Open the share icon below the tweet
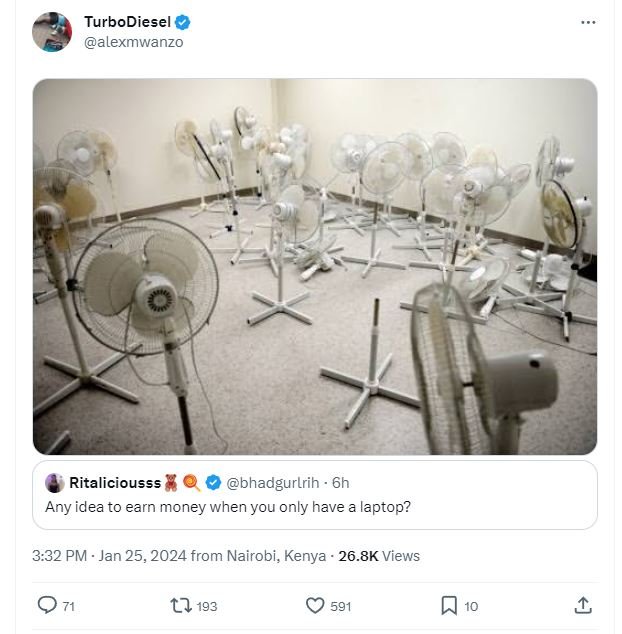Image resolution: width=622 pixels, height=634 pixels. pos(583,605)
